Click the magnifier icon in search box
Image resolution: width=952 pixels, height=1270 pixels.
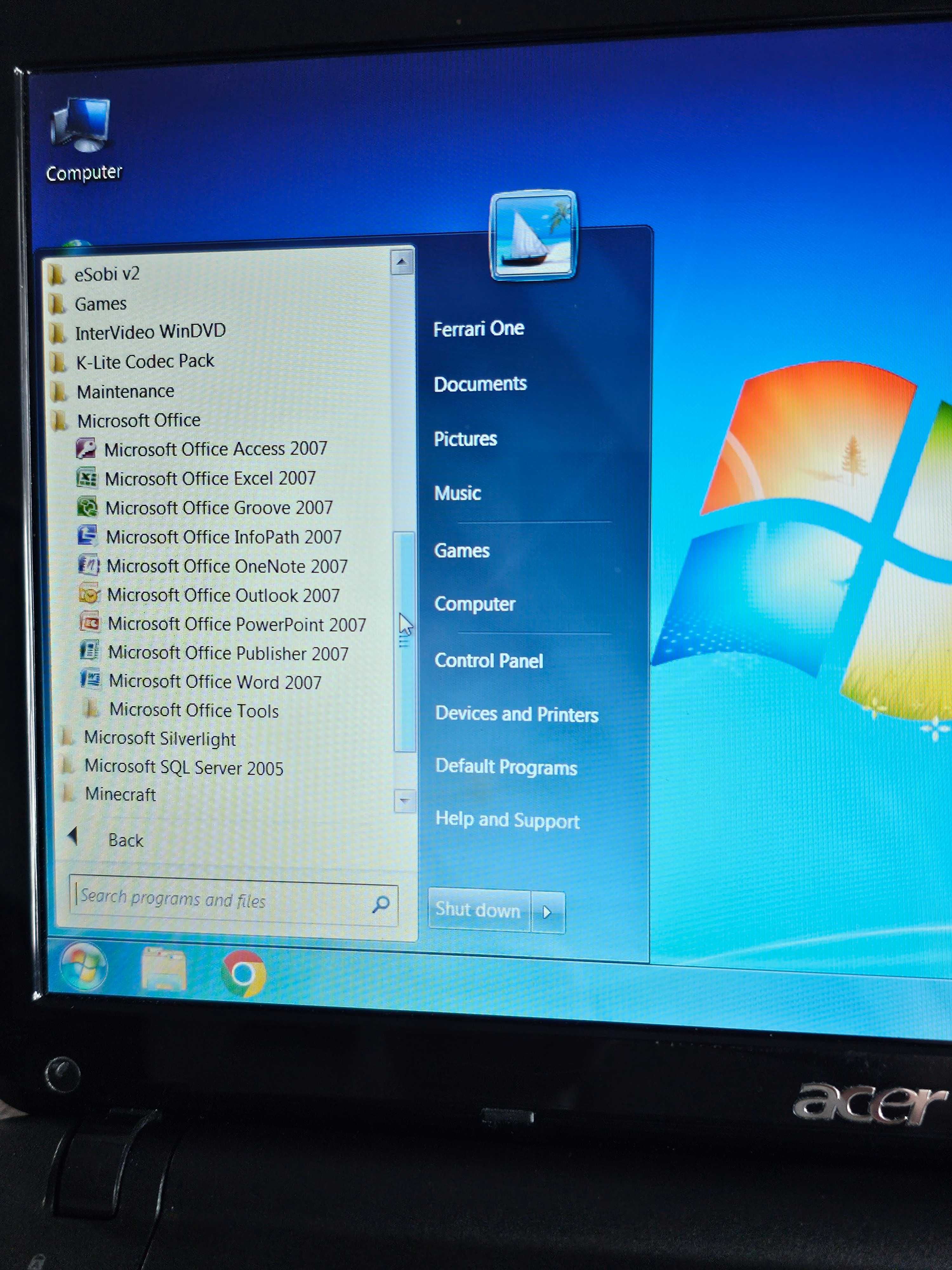(381, 906)
